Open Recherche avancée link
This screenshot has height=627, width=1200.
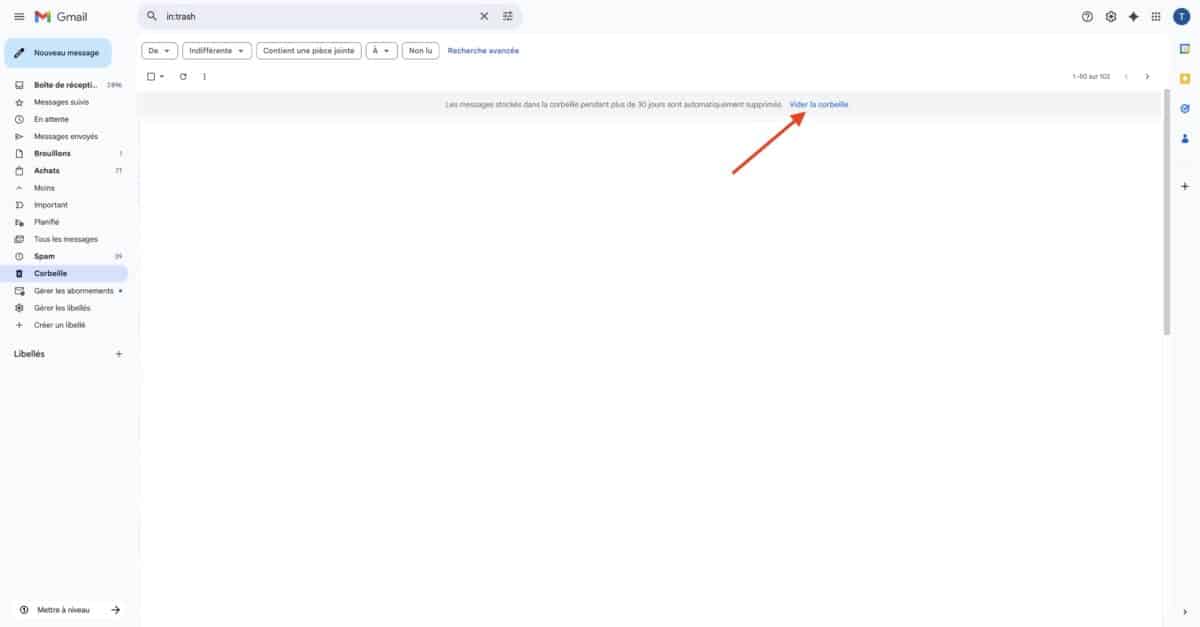483,50
